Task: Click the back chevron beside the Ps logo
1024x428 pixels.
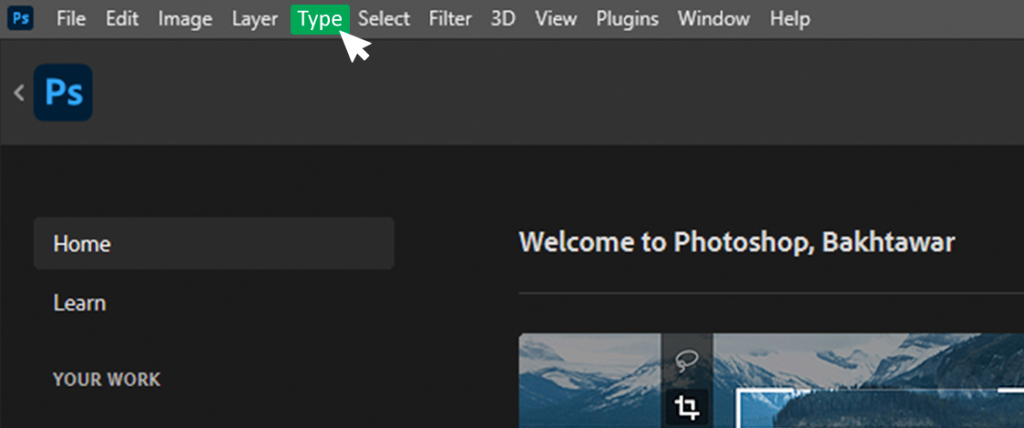Action: [18, 93]
